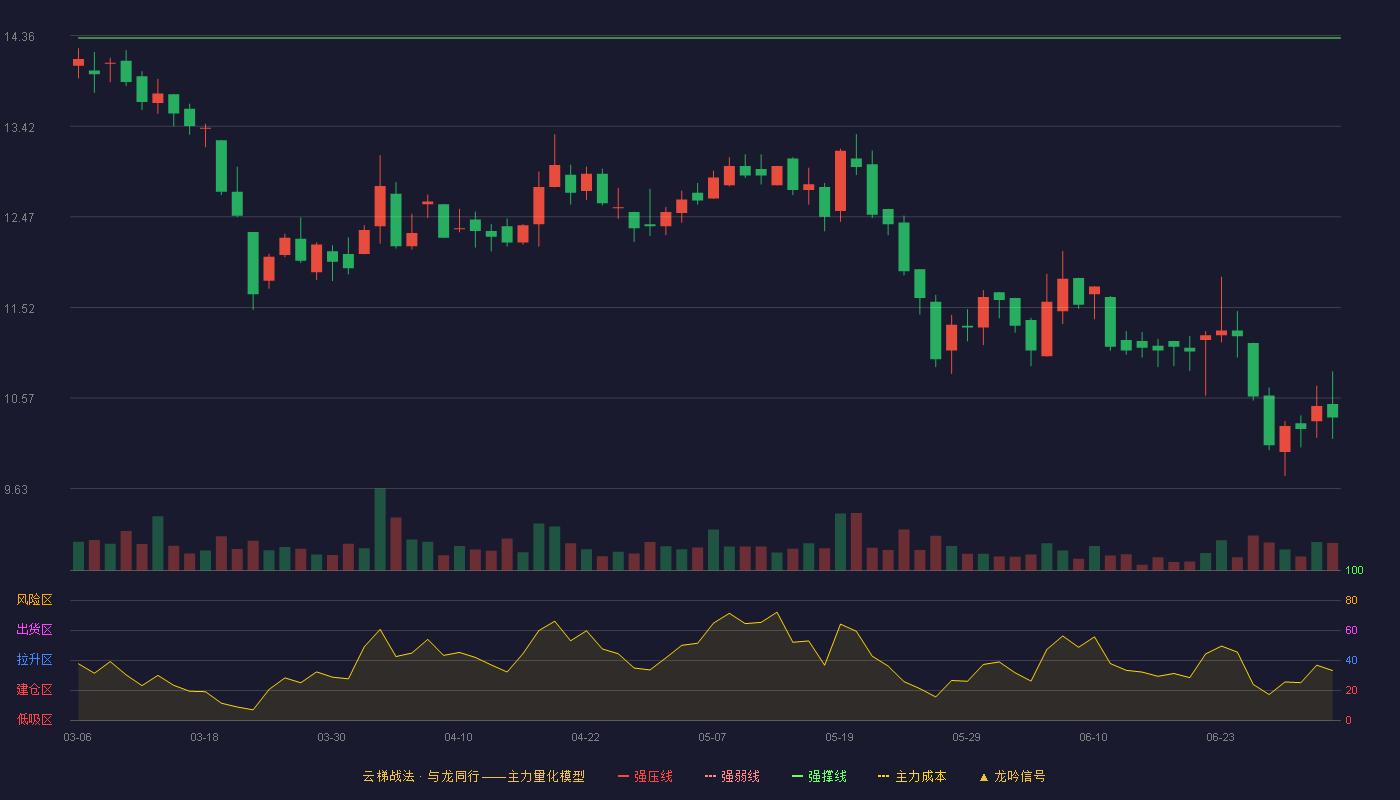Image resolution: width=1400 pixels, height=800 pixels.
Task: Toggle the 强压线 legend entry
Action: tap(645, 776)
